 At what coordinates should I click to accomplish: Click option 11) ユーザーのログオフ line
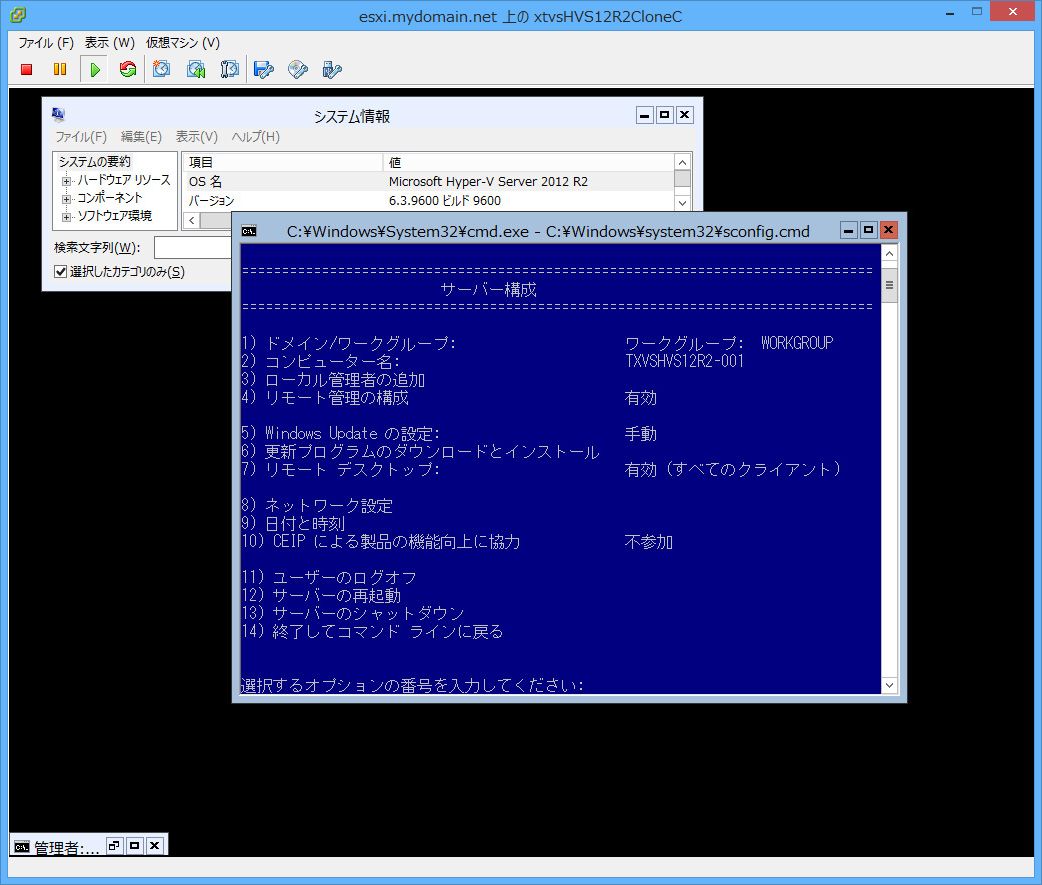click(329, 577)
